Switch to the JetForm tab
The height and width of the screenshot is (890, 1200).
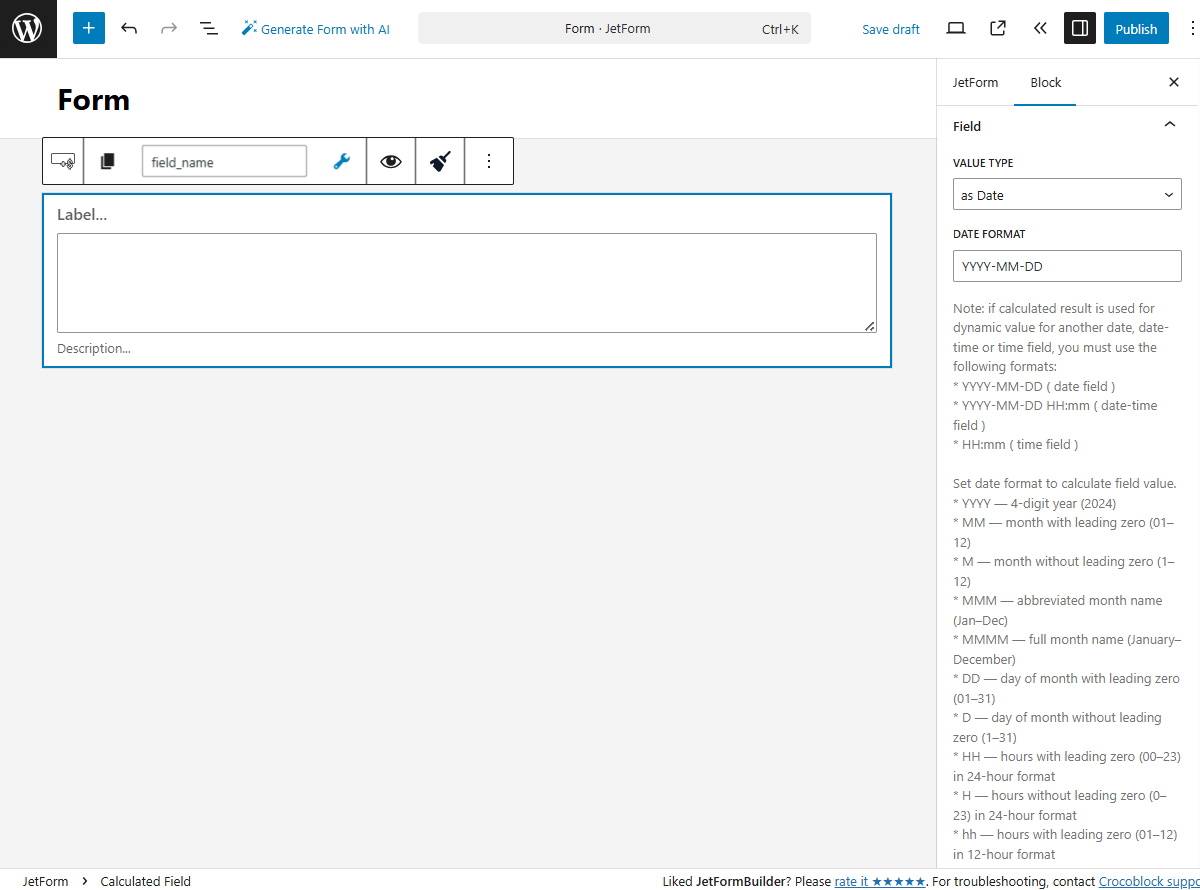coord(975,82)
